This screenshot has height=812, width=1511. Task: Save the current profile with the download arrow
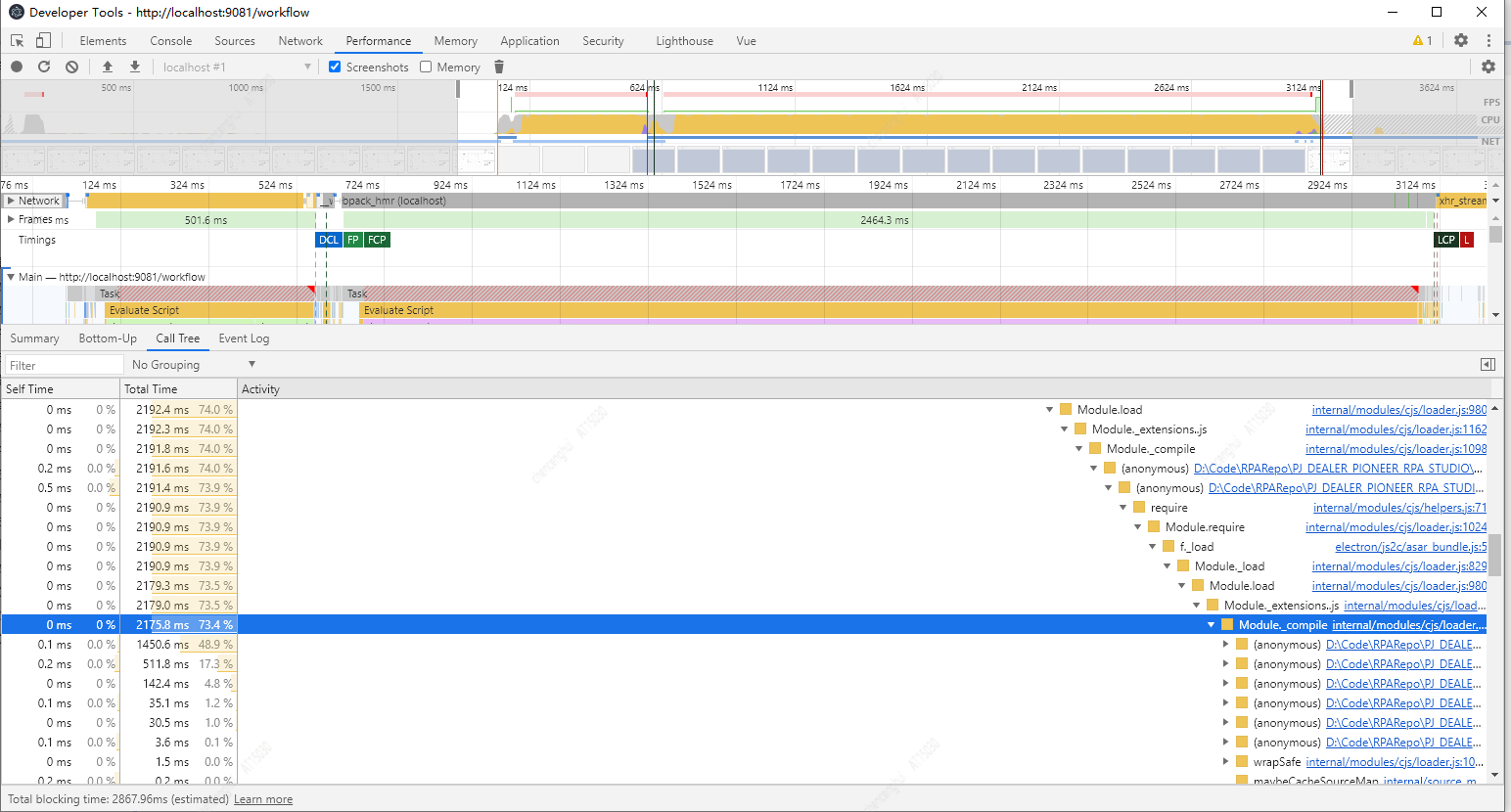click(x=133, y=67)
